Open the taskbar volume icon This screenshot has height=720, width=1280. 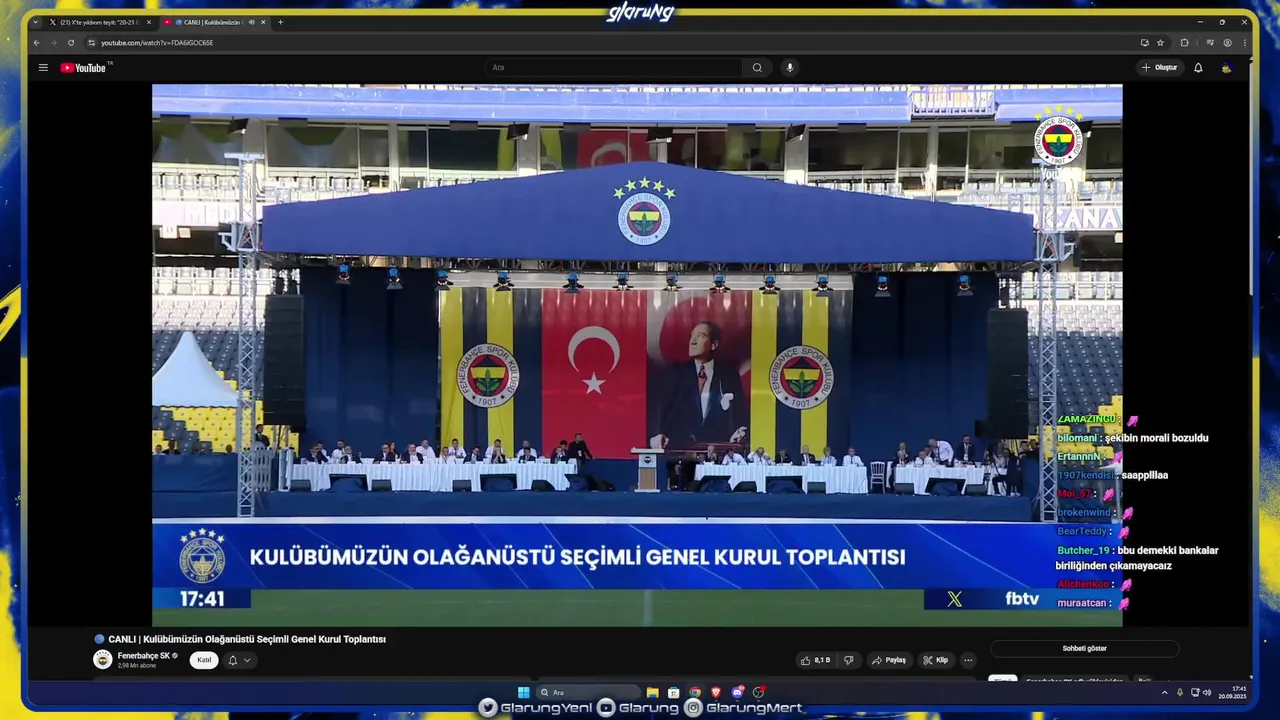pos(1207,692)
